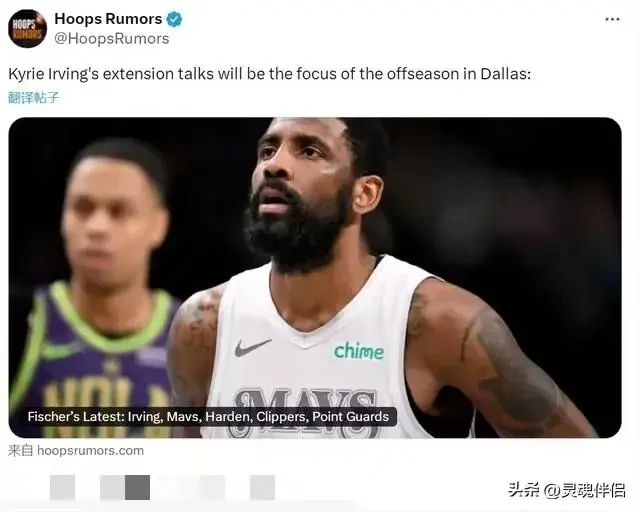Click 翻译帖子 to translate the post

(33, 98)
